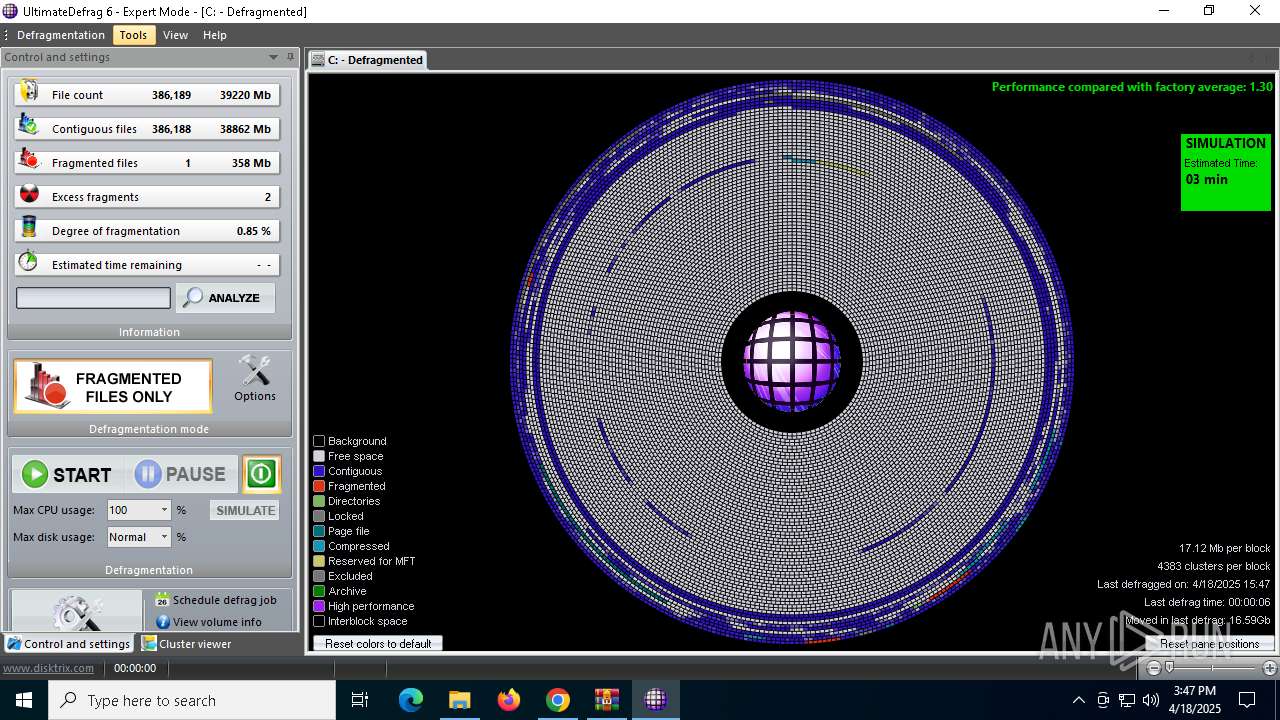Click the green SIMULATION estimated time box
Viewport: 1280px width, 720px height.
pos(1225,172)
